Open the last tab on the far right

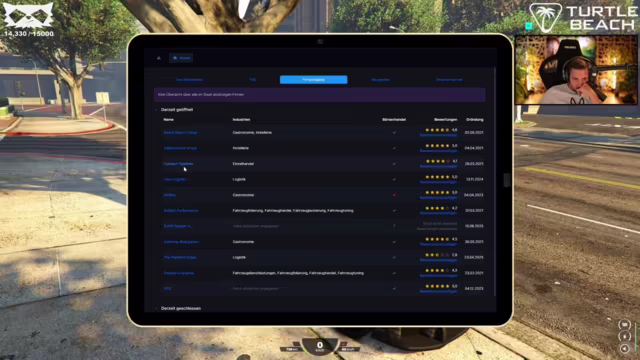[x=449, y=80]
